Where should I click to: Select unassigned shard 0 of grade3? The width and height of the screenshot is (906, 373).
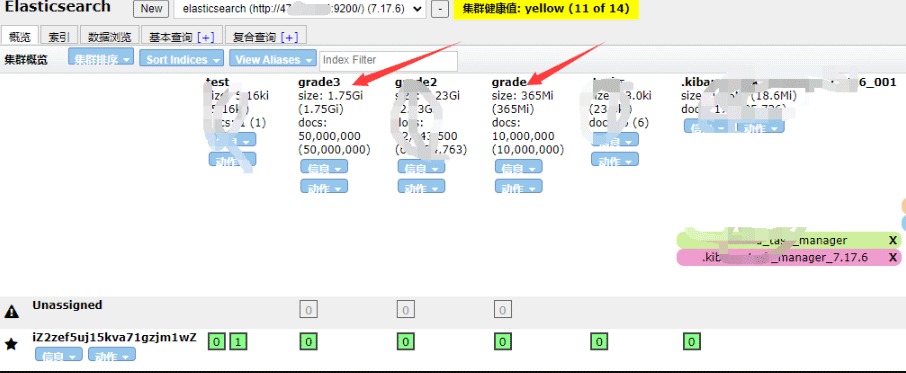(x=309, y=310)
